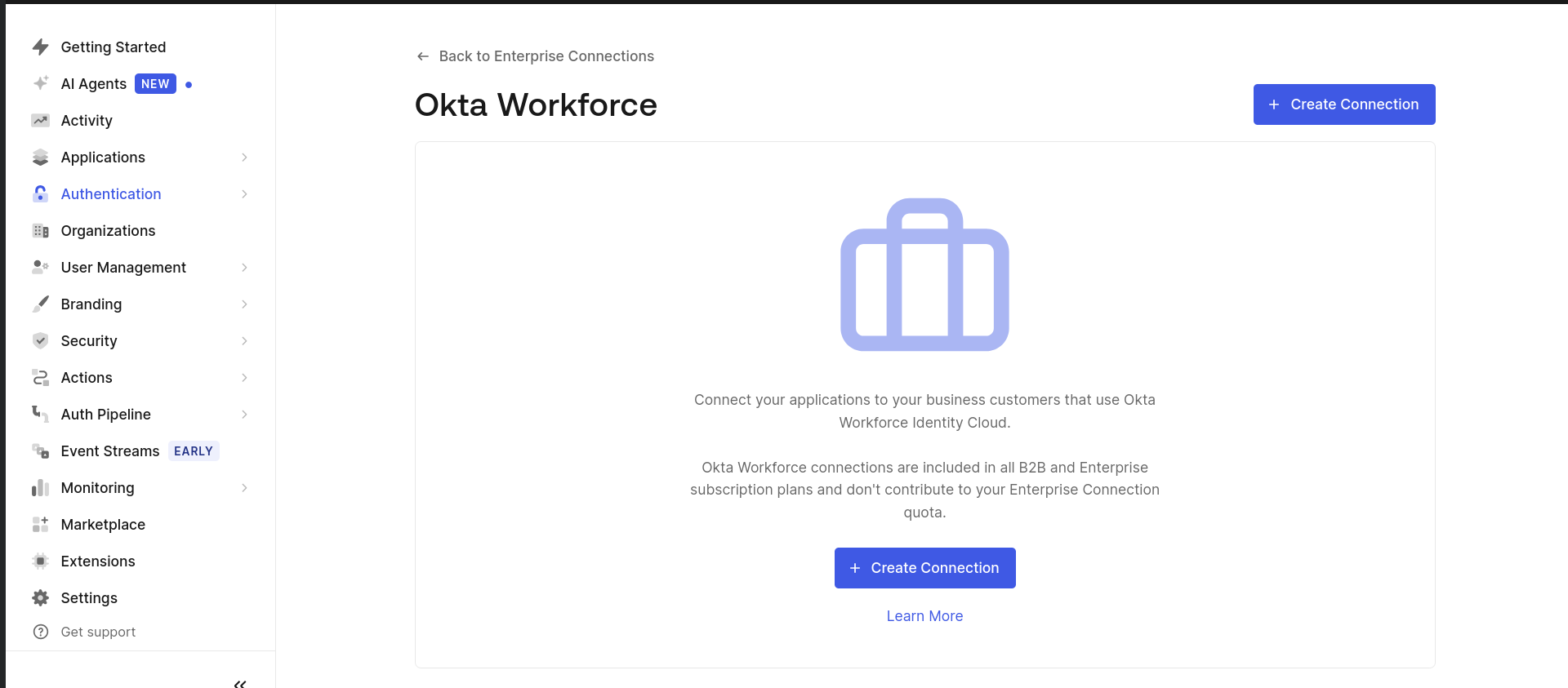Click the Extensions chip icon

(40, 561)
